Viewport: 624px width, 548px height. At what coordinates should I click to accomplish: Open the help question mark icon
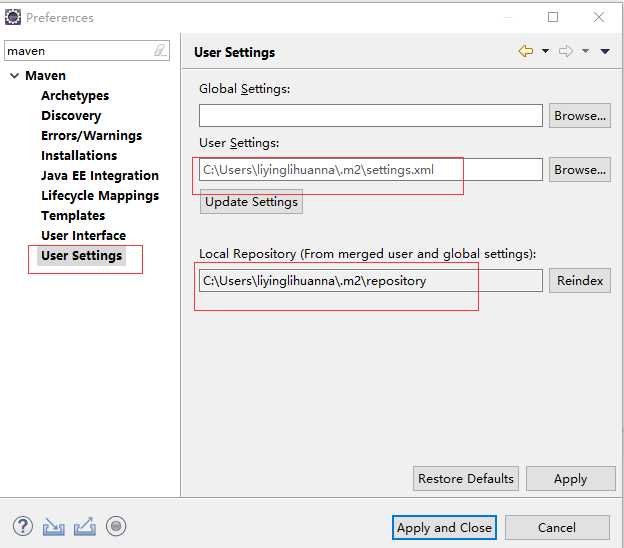[x=23, y=526]
